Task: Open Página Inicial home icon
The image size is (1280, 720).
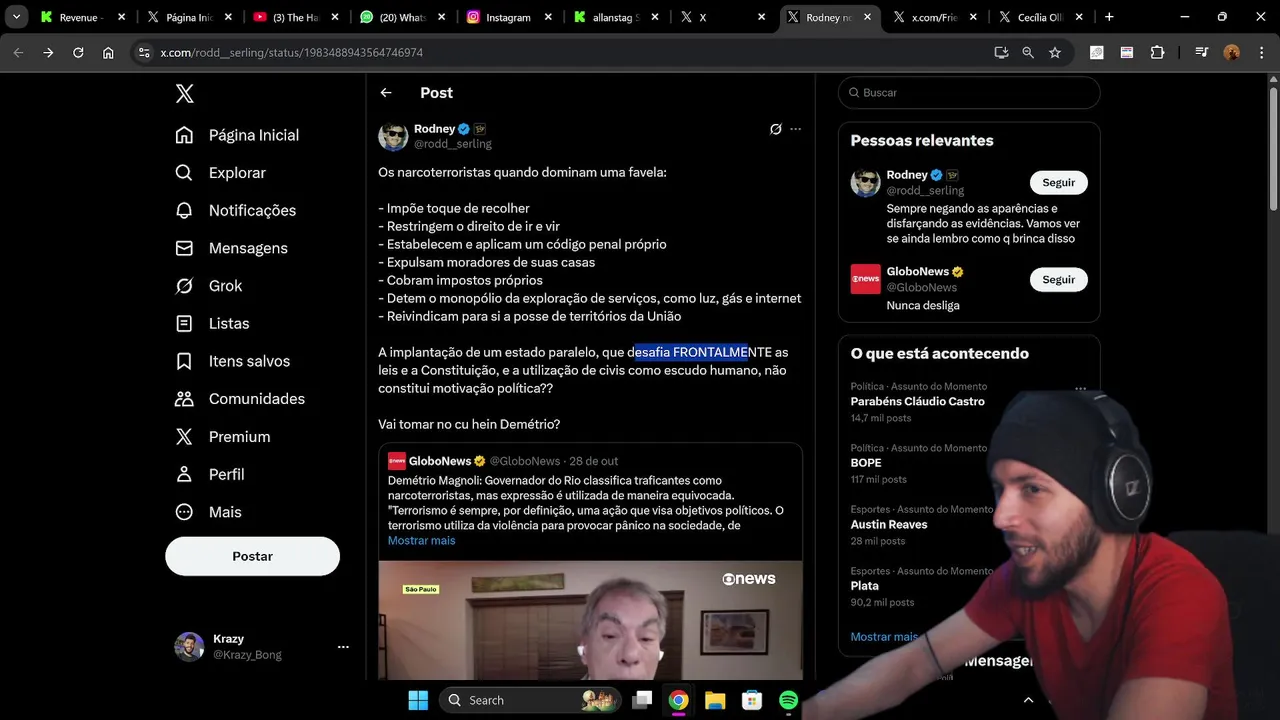Action: coord(184,135)
